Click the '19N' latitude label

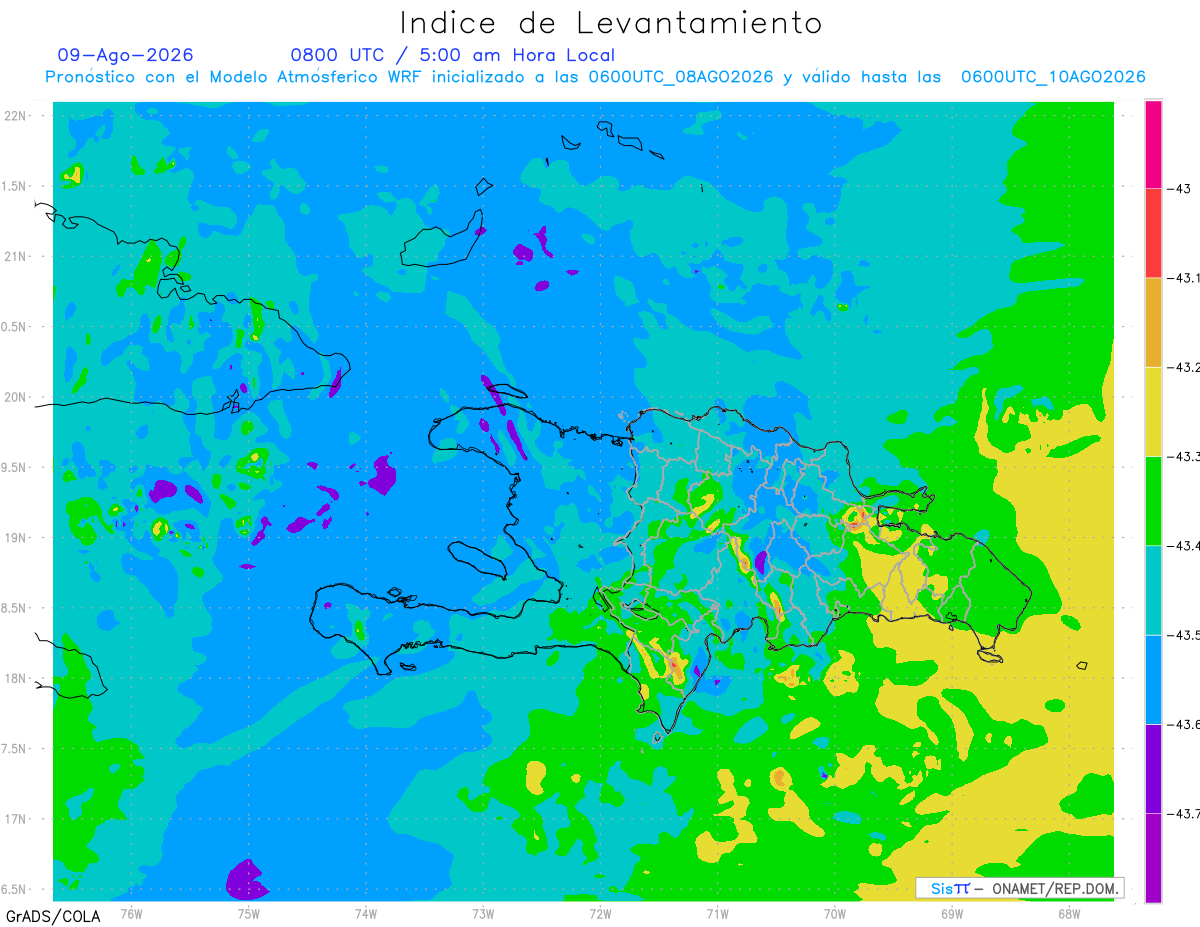click(x=17, y=538)
